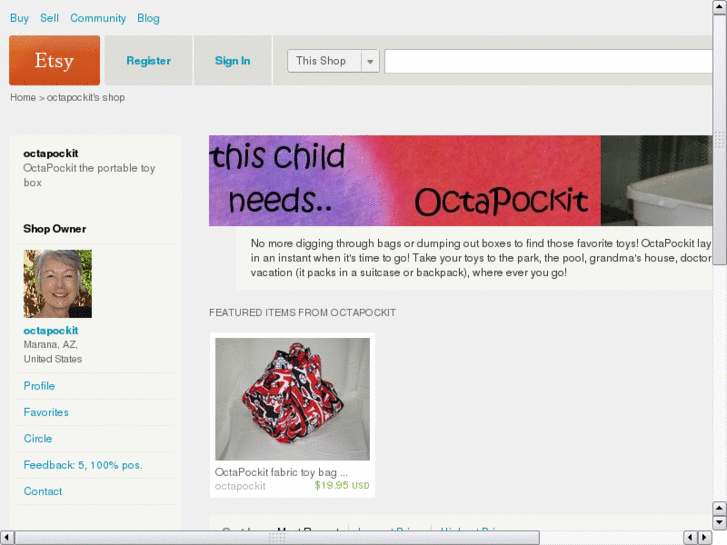
Task: Follow the Home breadcrumb link
Action: (x=23, y=97)
